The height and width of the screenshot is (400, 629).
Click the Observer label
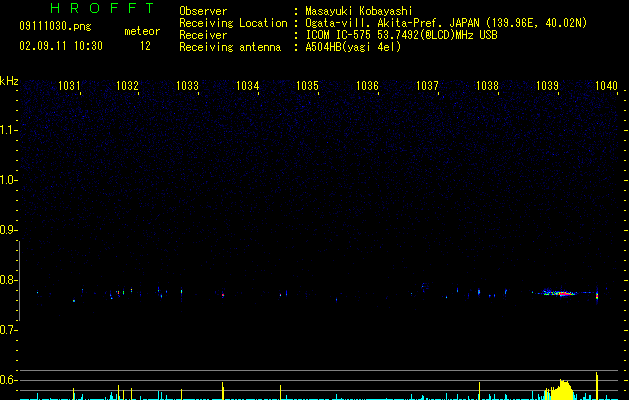(203, 11)
